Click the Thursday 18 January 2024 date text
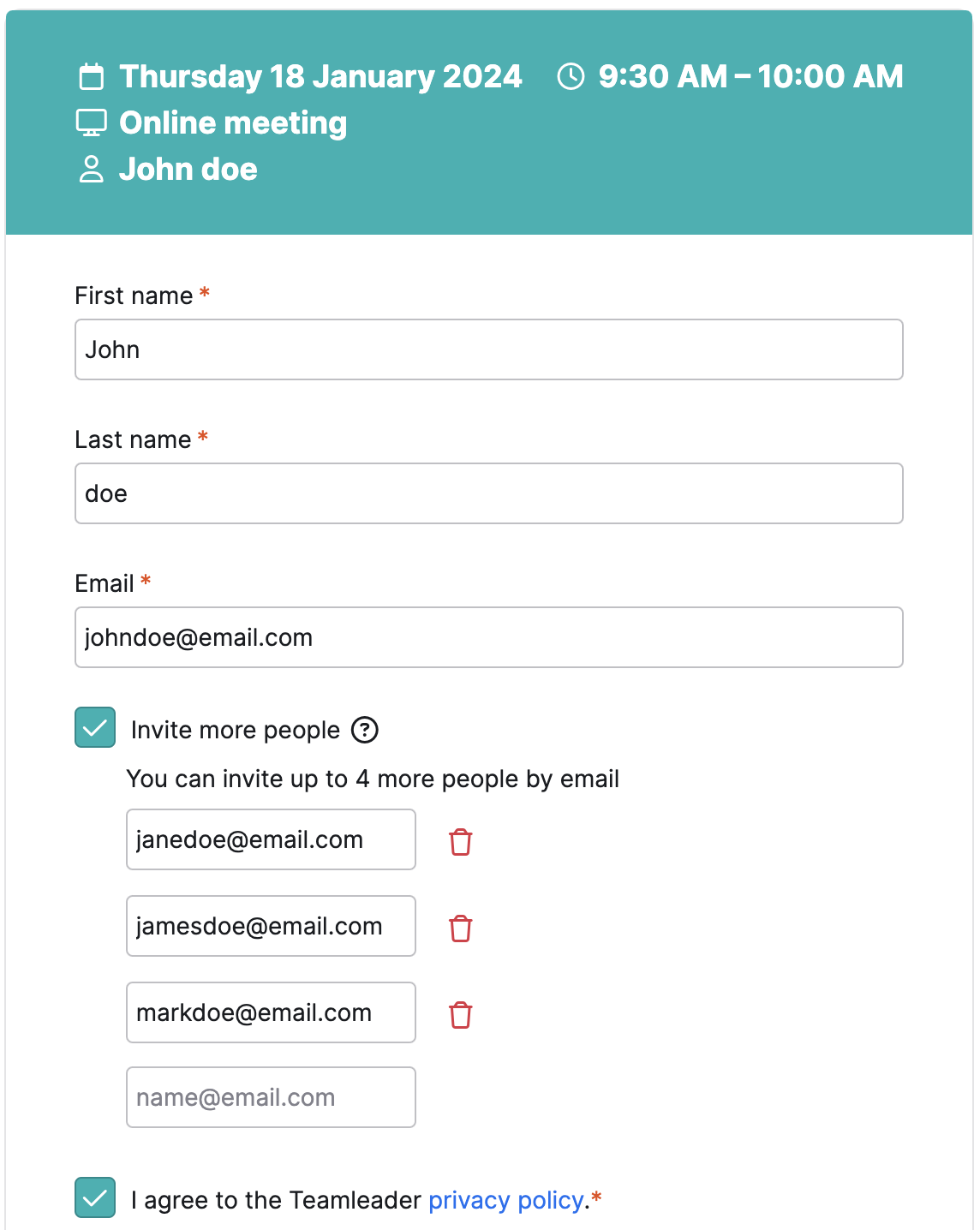 pos(320,76)
